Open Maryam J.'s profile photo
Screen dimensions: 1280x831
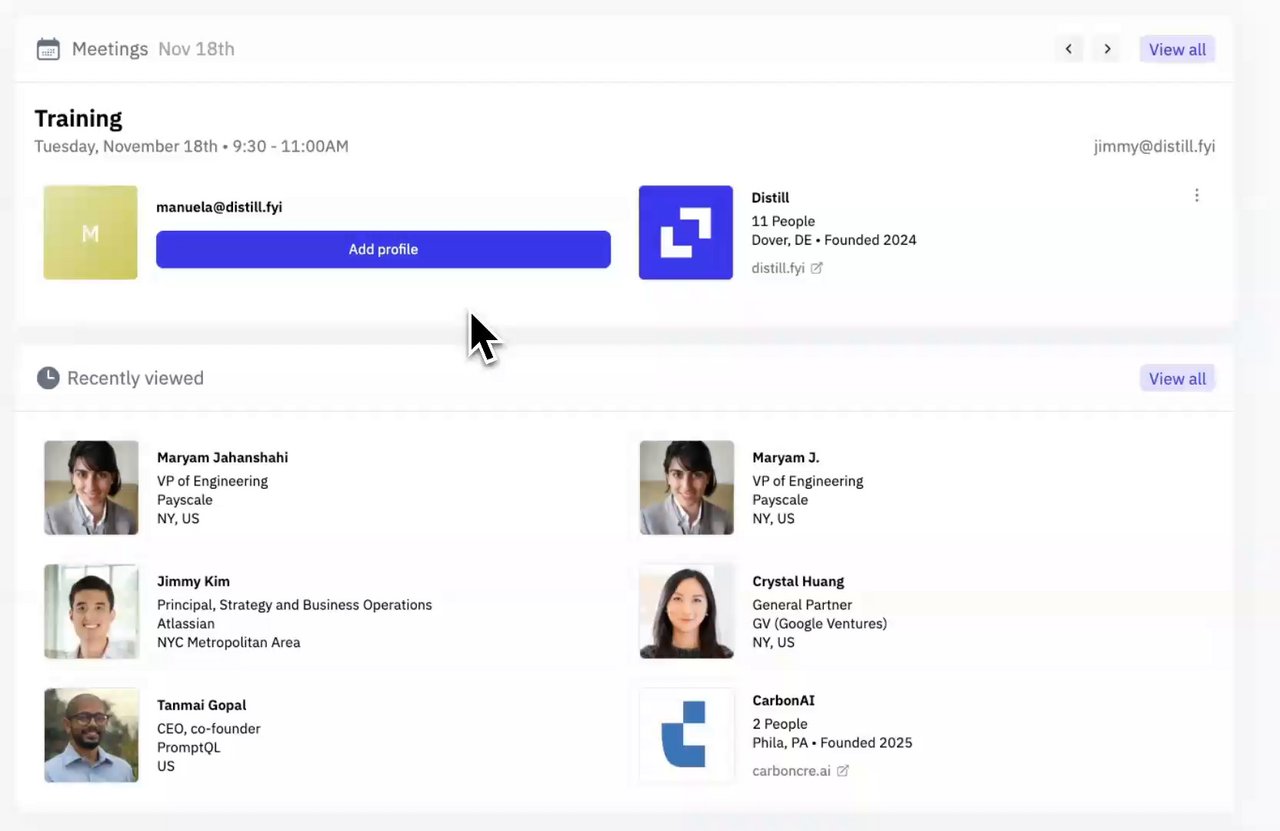[x=687, y=487]
